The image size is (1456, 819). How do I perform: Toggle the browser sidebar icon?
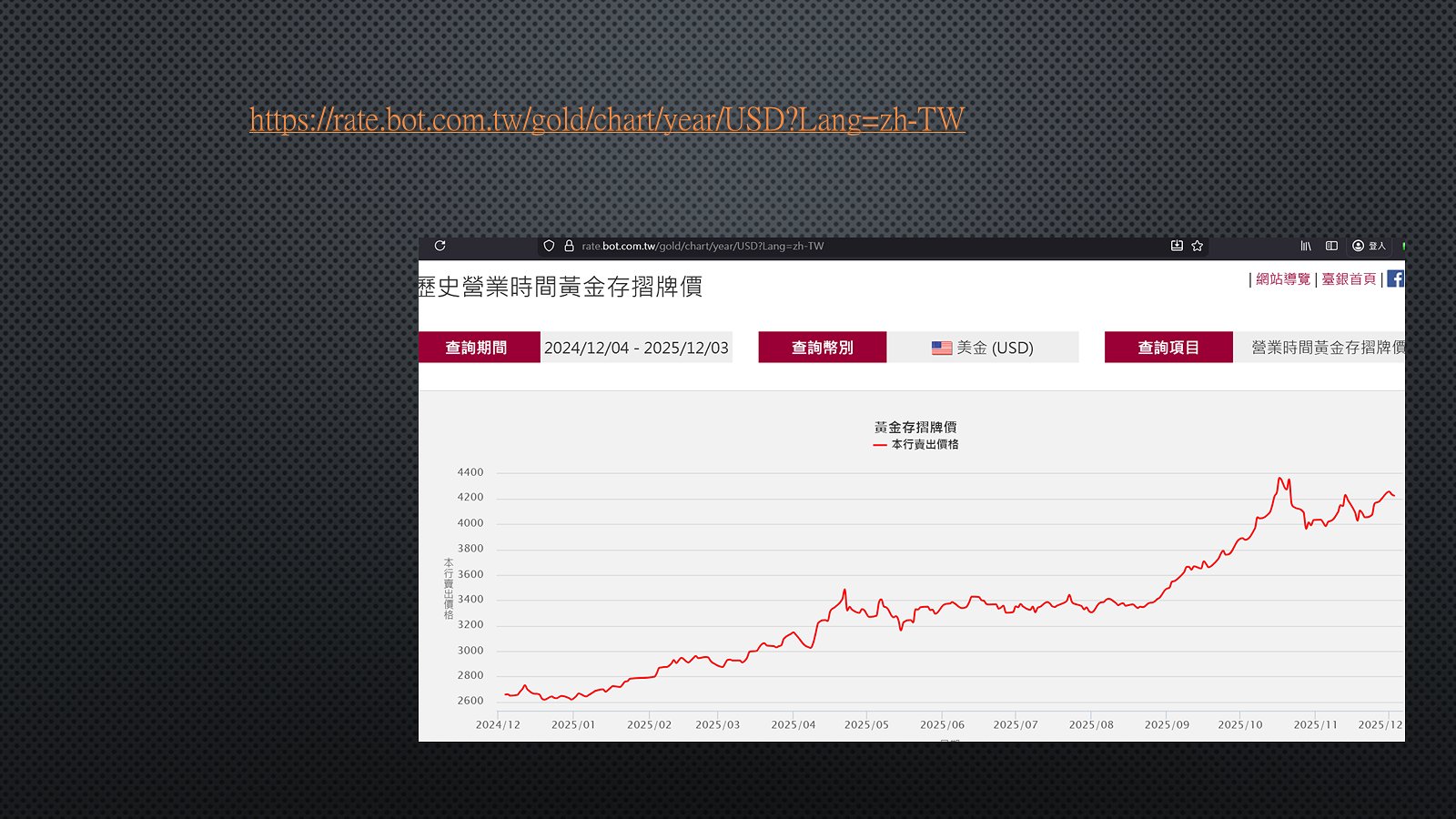tap(1331, 246)
